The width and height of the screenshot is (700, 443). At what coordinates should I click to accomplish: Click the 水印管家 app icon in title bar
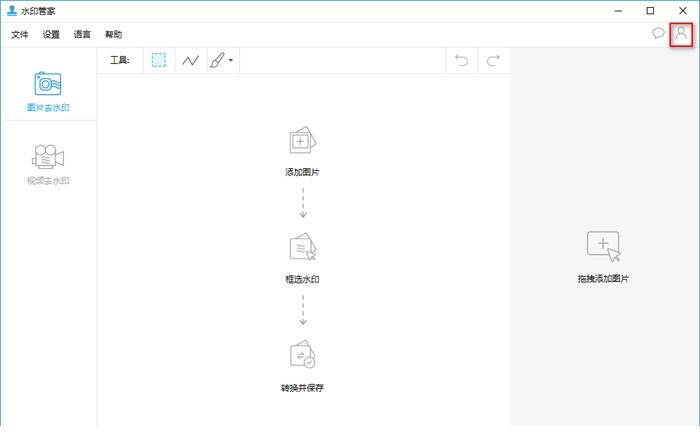(x=11, y=10)
